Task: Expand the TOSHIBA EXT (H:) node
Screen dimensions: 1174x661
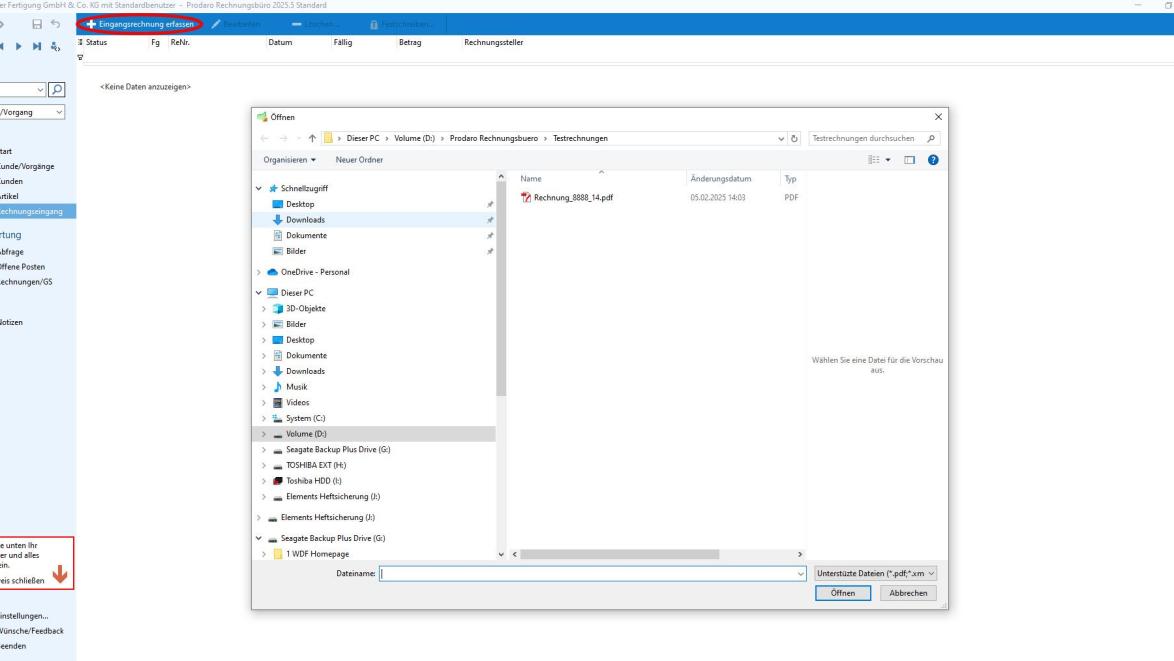Action: click(264, 466)
